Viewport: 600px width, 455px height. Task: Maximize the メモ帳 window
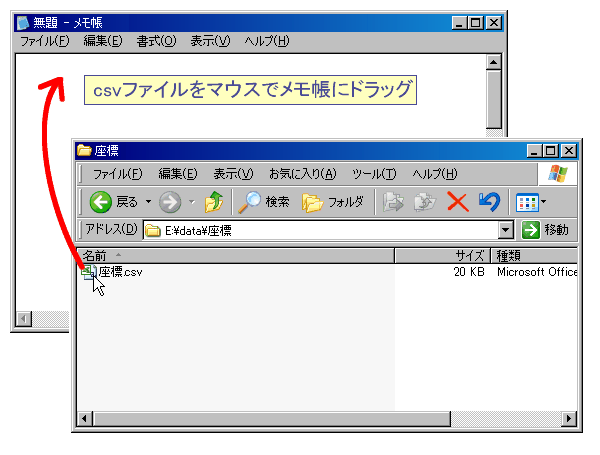pyautogui.click(x=475, y=23)
